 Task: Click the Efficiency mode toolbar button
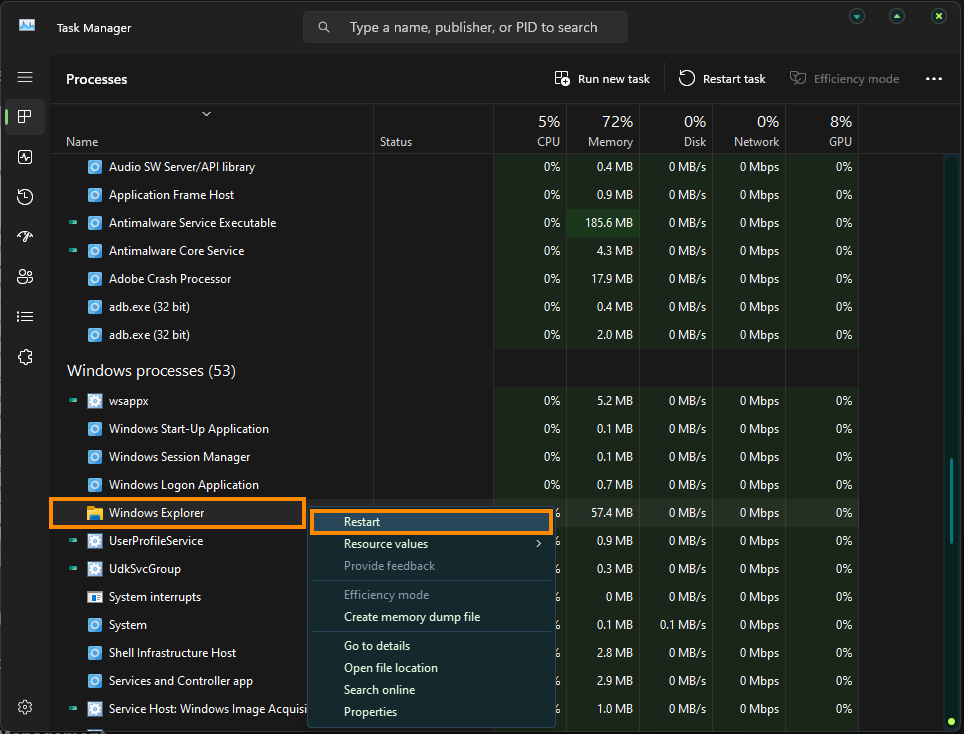845,79
